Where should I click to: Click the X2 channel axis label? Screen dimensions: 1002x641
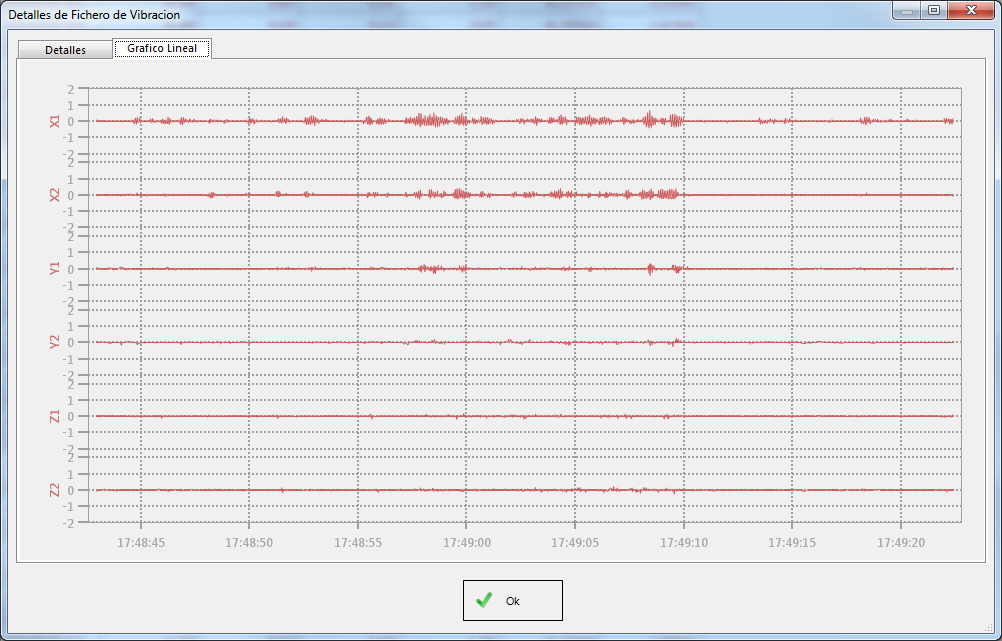[55, 195]
